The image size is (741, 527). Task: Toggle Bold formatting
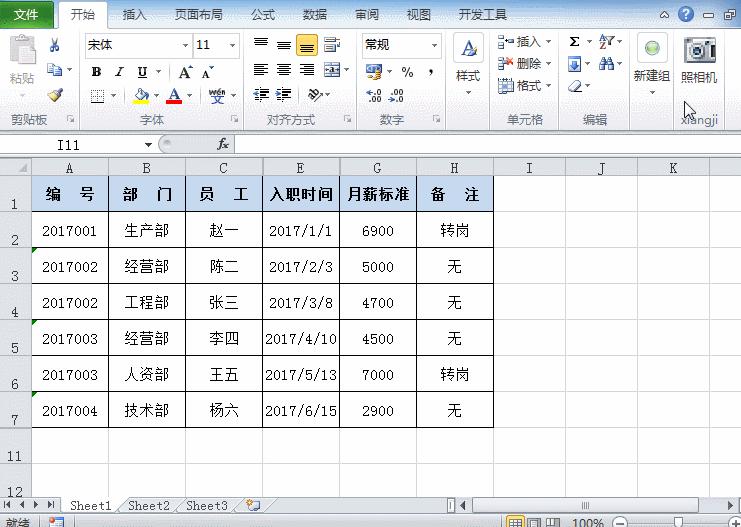point(96,72)
